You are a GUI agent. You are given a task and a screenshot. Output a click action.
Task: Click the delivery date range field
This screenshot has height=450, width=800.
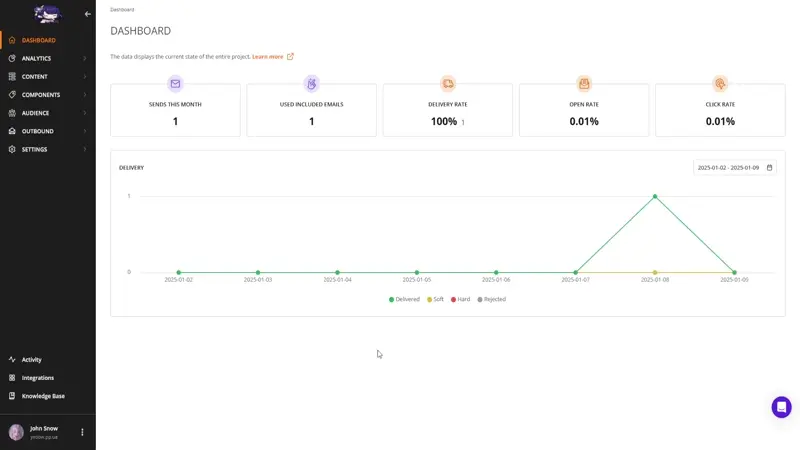[x=727, y=168]
